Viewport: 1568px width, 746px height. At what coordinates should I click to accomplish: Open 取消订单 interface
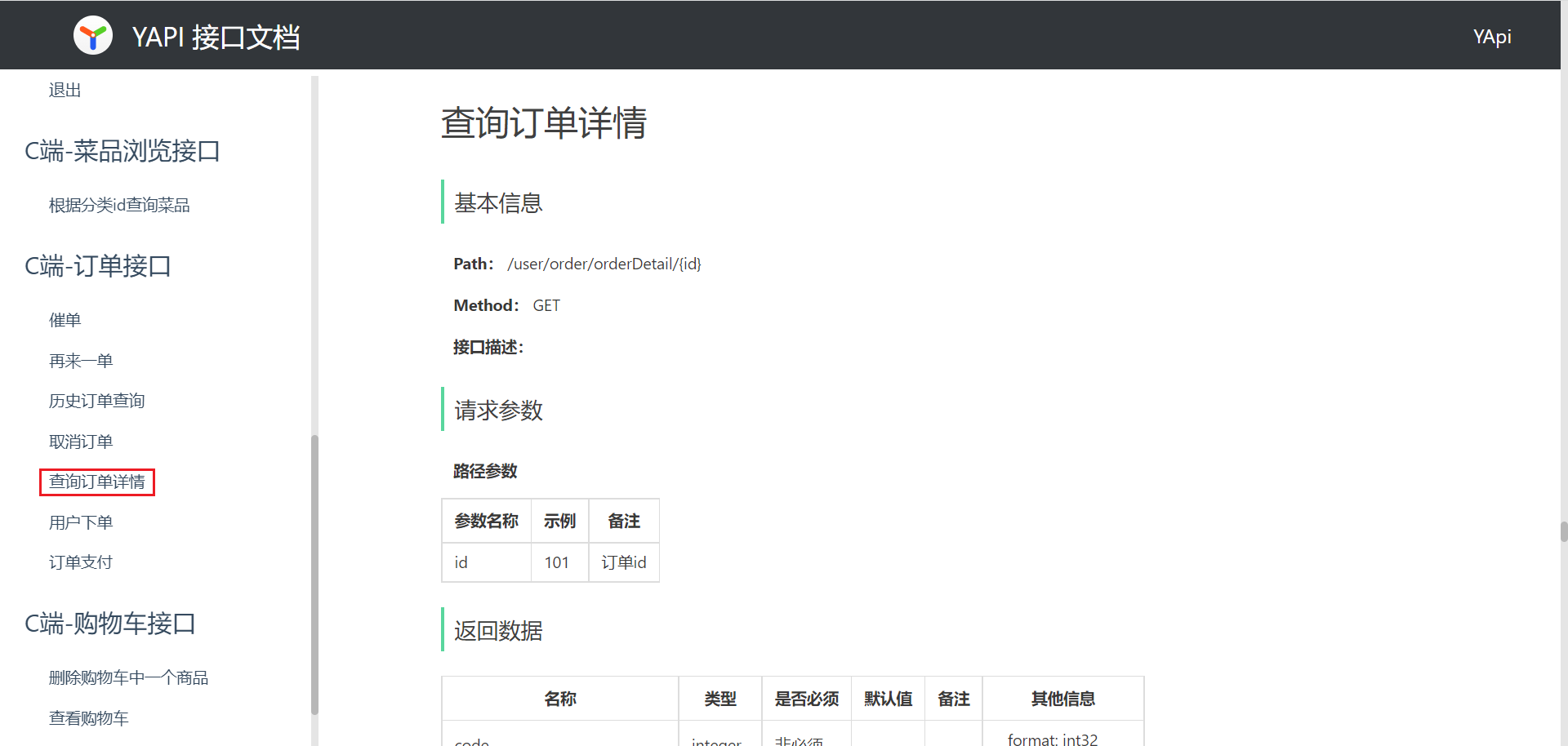[x=81, y=442]
